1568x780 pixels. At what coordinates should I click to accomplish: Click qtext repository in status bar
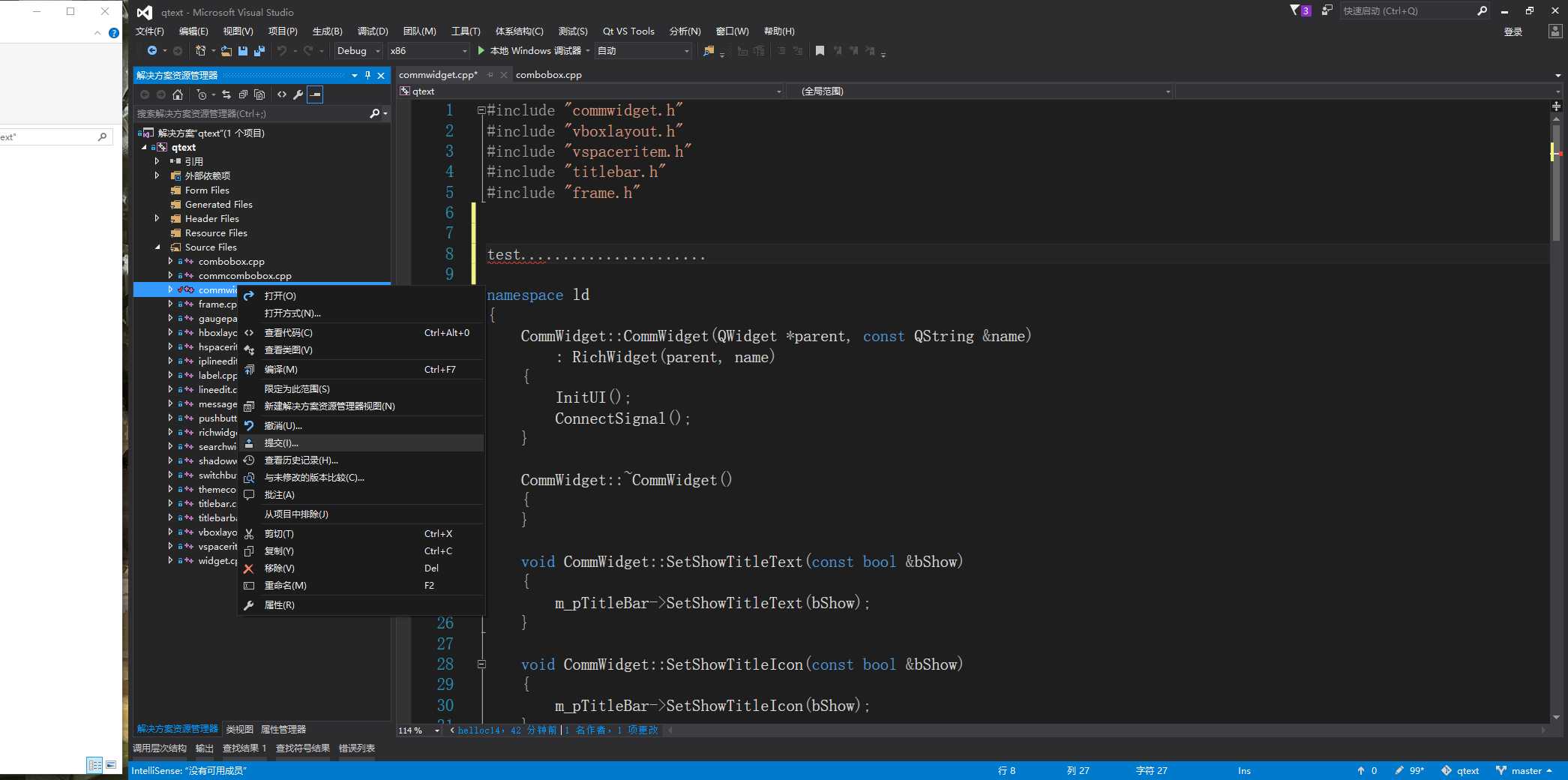click(1460, 771)
